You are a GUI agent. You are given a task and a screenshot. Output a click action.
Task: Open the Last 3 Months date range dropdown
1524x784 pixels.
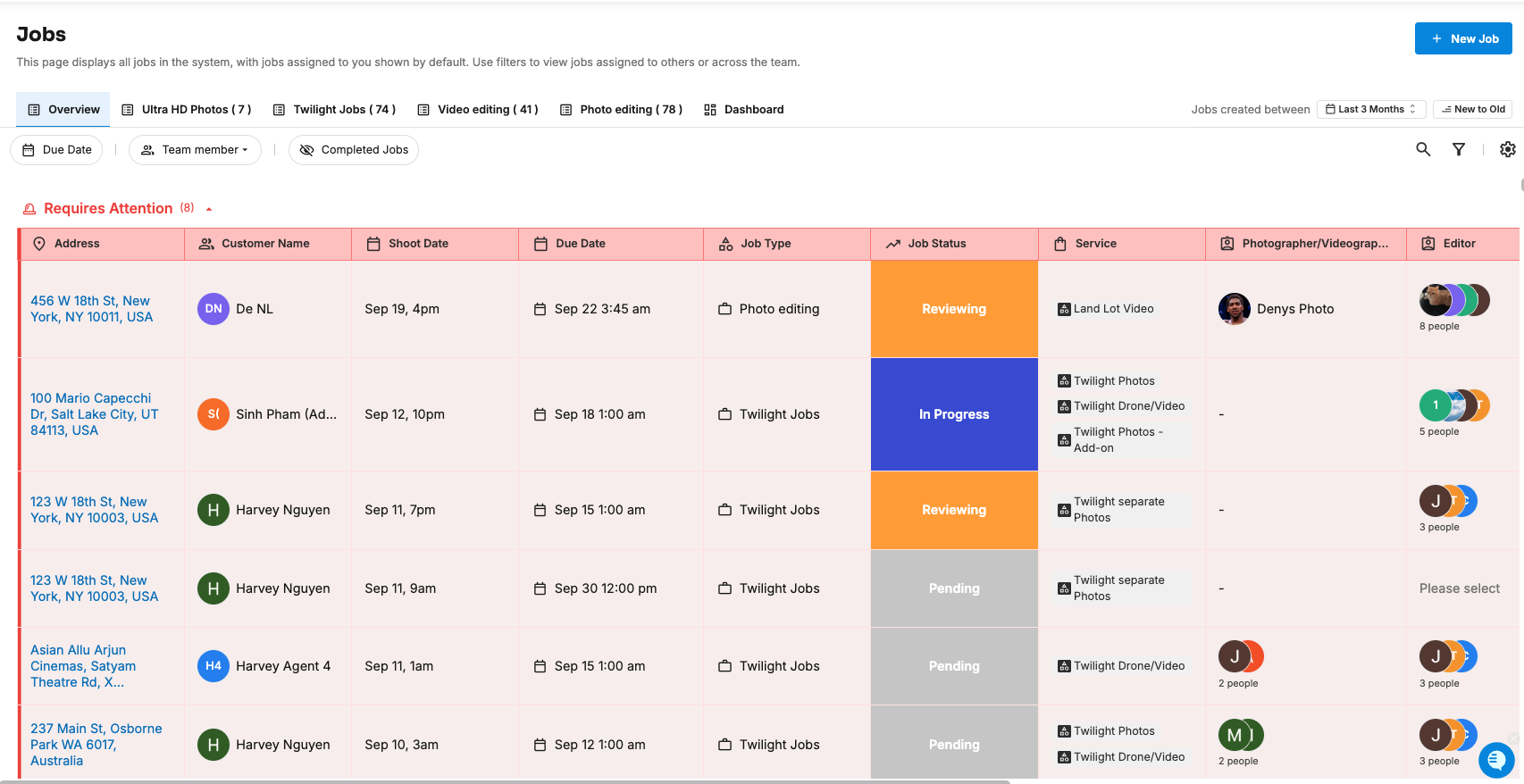1371,109
